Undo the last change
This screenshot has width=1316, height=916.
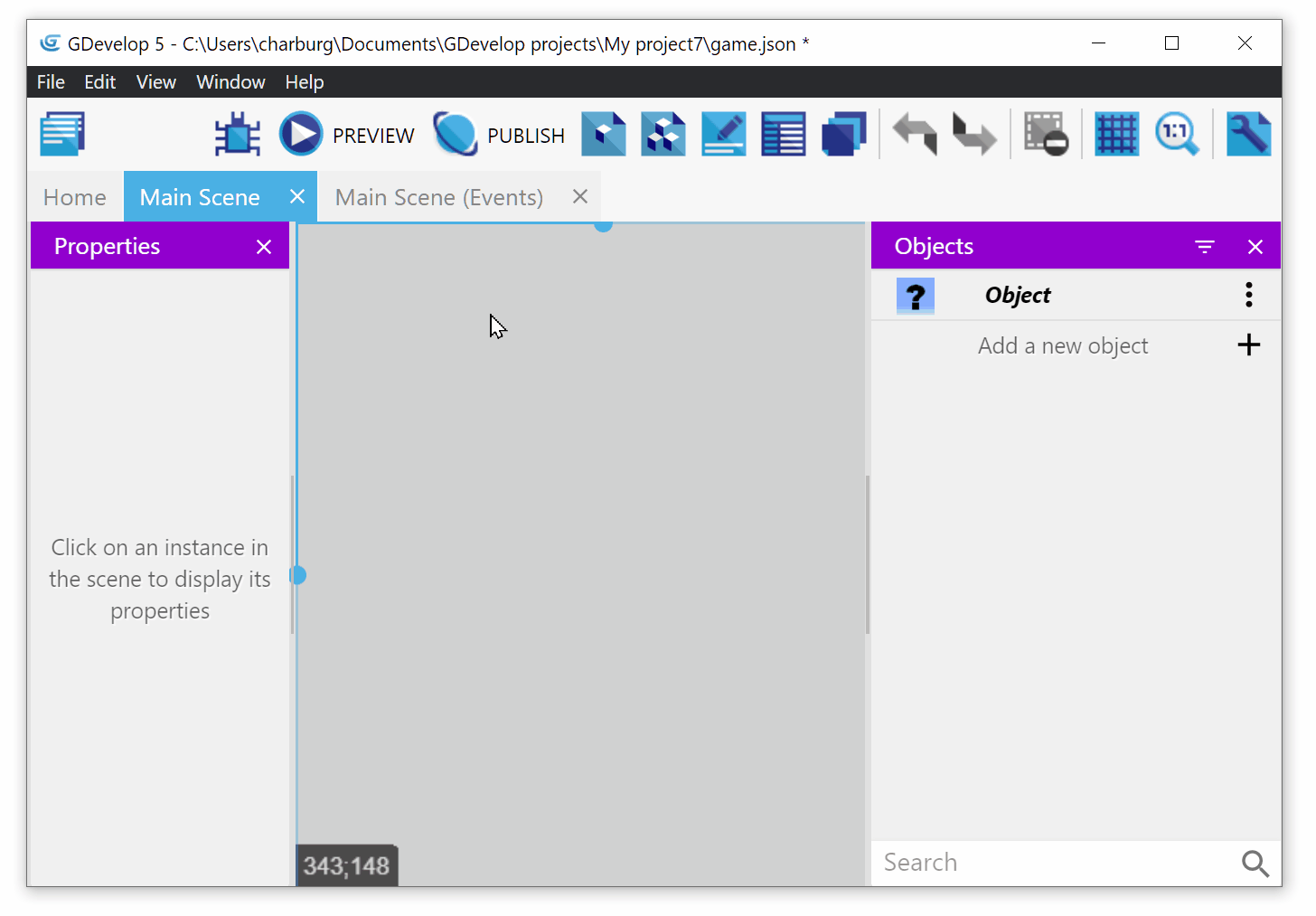pos(915,135)
